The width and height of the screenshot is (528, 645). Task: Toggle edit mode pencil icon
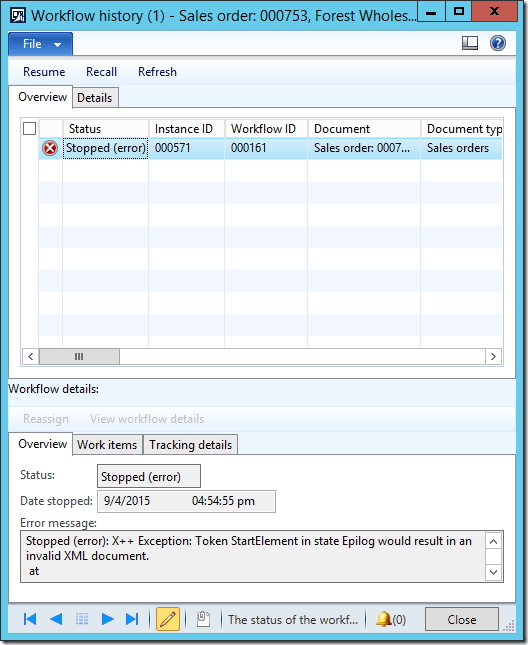168,619
